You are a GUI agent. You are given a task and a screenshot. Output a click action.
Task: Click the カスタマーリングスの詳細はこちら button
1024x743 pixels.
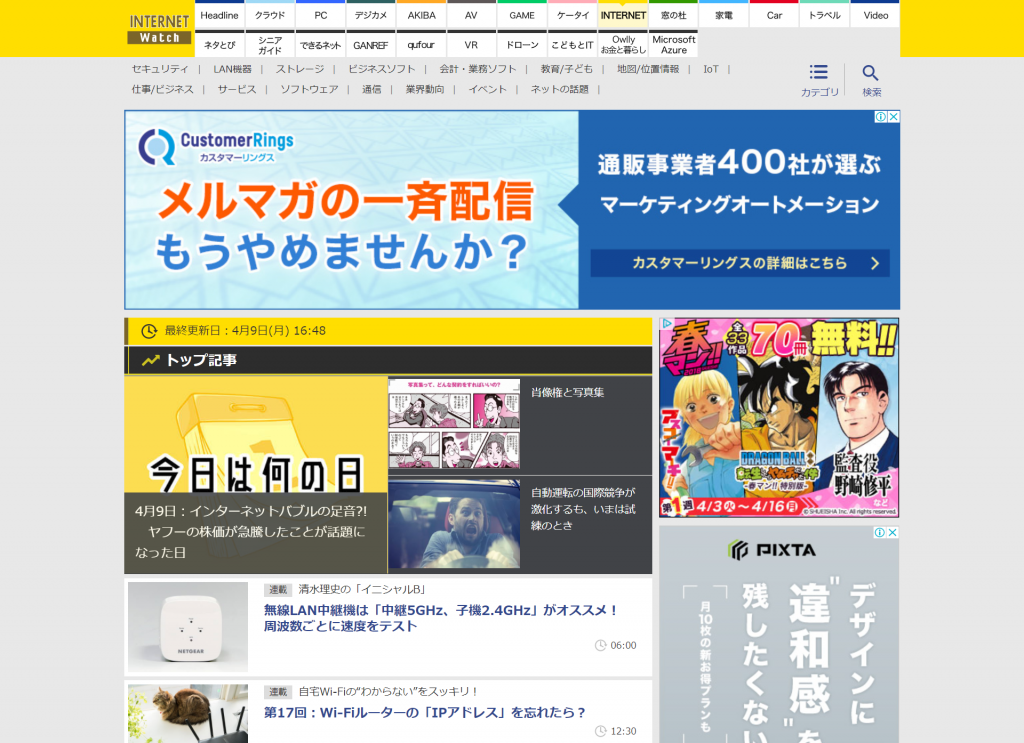(740, 263)
